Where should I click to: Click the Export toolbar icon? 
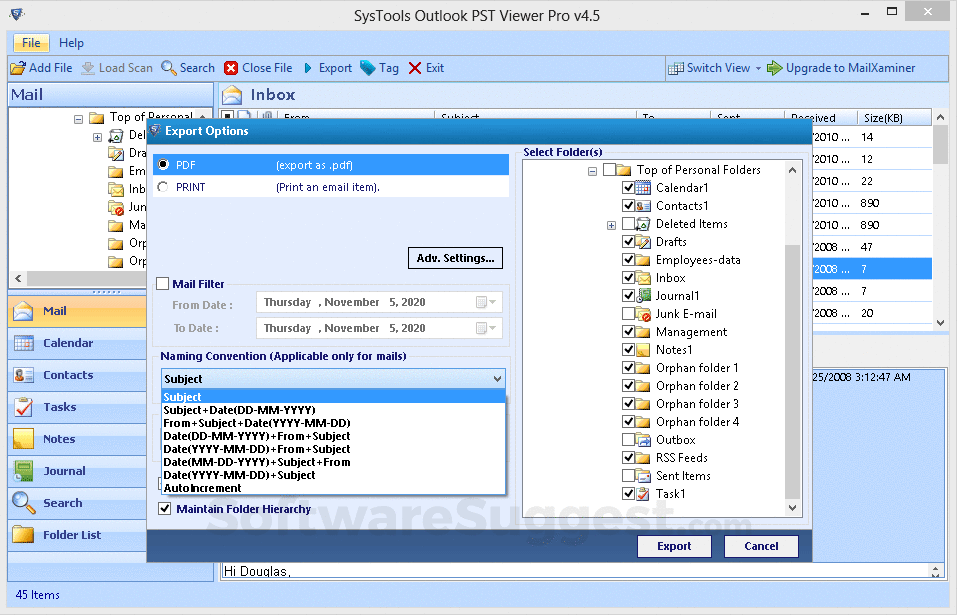(309, 68)
